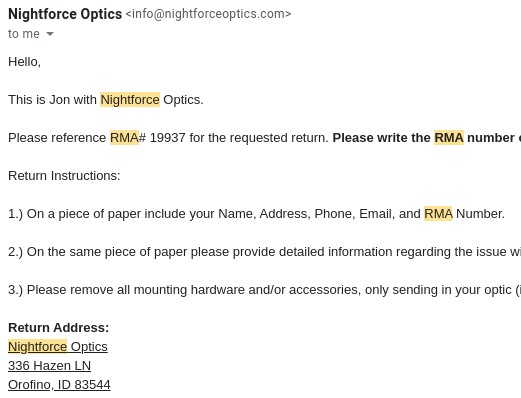
Task: Click highlighted RMA before number 19937
Action: coord(124,138)
